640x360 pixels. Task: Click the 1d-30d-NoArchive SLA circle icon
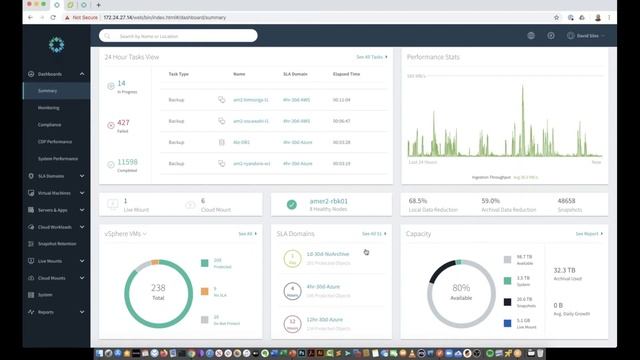[292, 258]
